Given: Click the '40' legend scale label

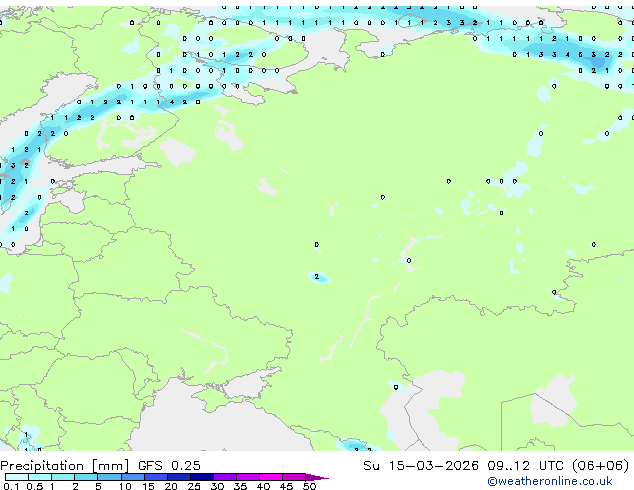Looking at the screenshot, I should [x=263, y=486].
